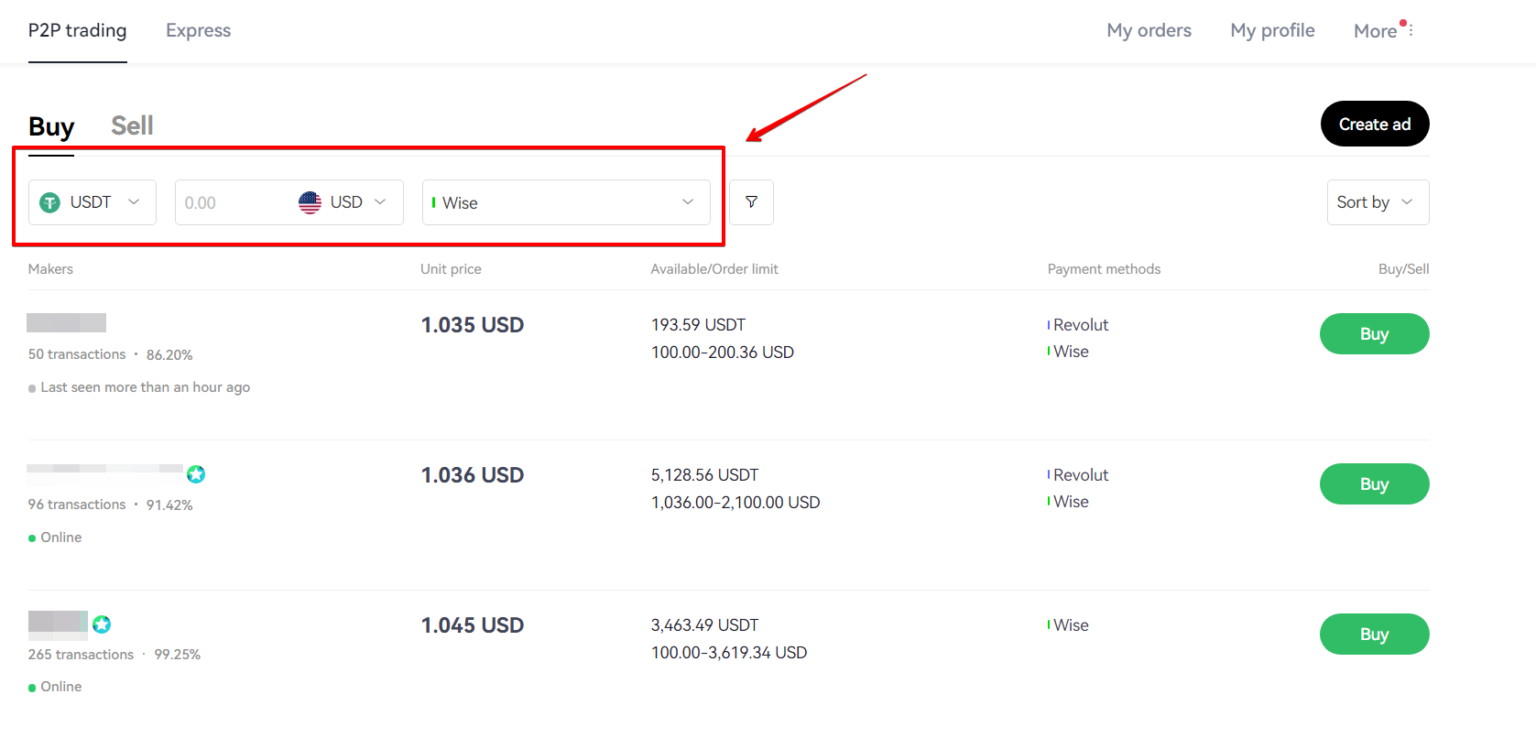Click the 0.00 amount input field
1536x738 pixels.
pyautogui.click(x=230, y=202)
